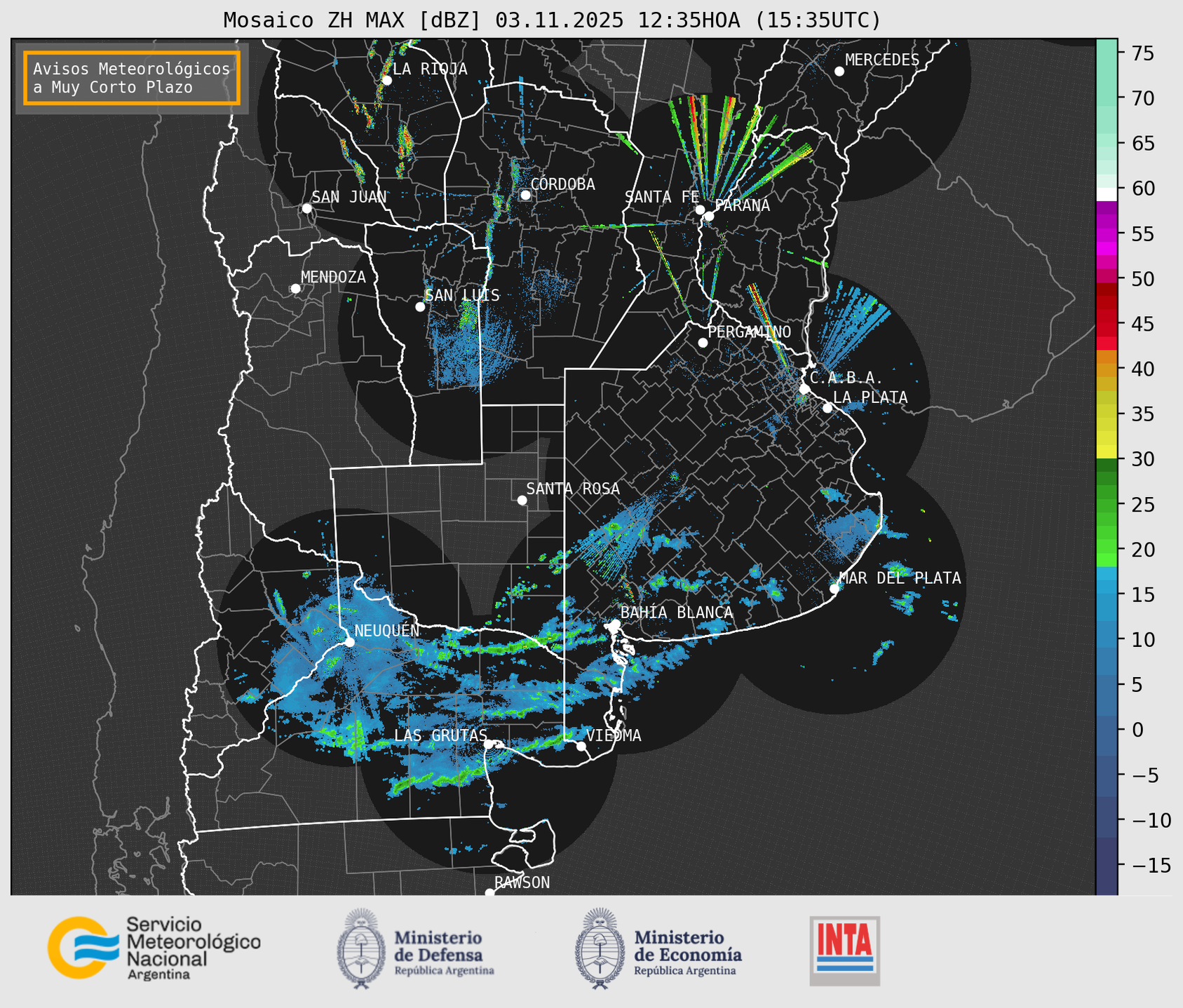This screenshot has width=1183, height=1008.
Task: Click the MERCEDES city marker dot
Action: click(x=839, y=71)
